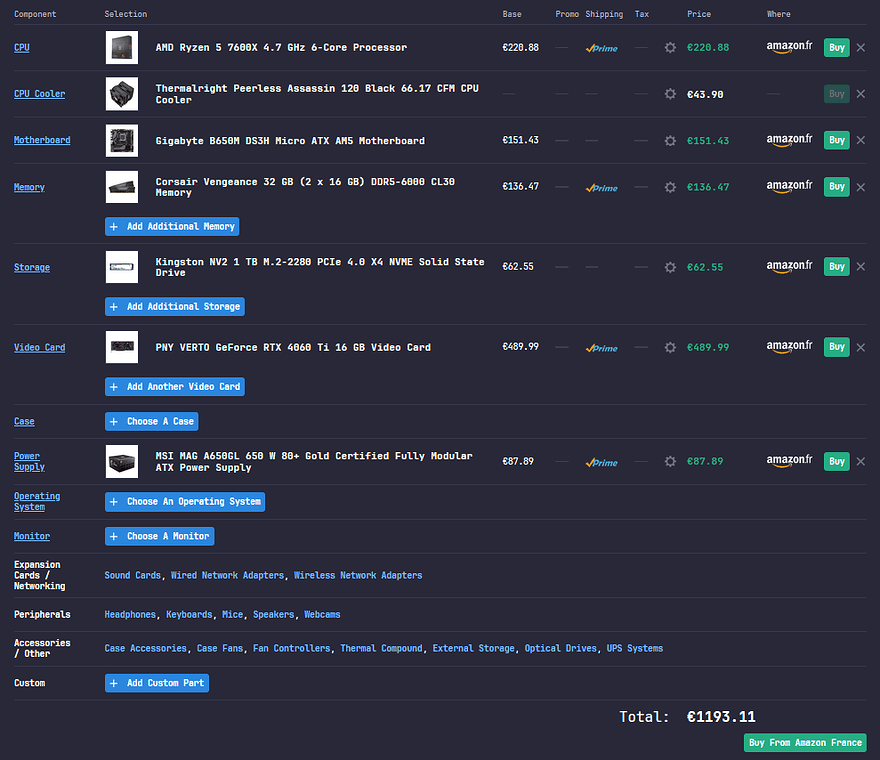Open the CPU Cooler component link
Image resolution: width=880 pixels, height=760 pixels.
tap(39, 94)
